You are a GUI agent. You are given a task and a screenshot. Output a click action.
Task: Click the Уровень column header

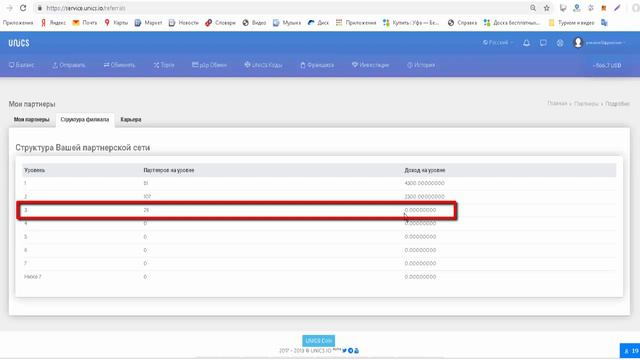click(34, 170)
